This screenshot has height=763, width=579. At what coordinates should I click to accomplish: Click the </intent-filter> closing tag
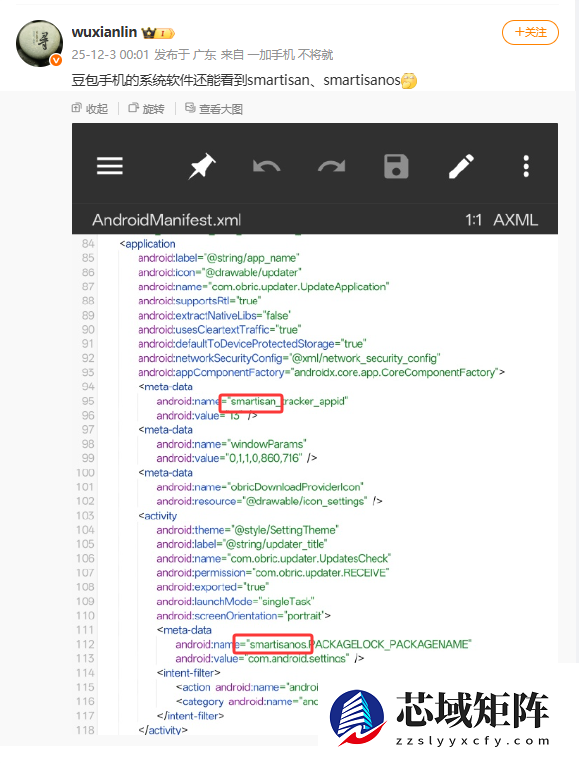(x=190, y=716)
